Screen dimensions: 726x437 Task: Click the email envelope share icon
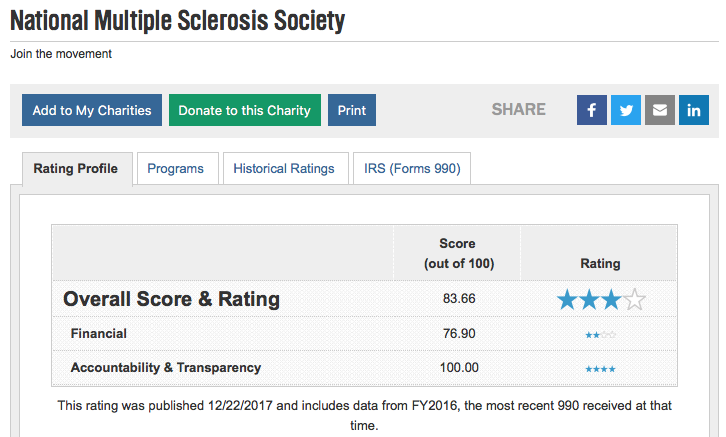(660, 110)
